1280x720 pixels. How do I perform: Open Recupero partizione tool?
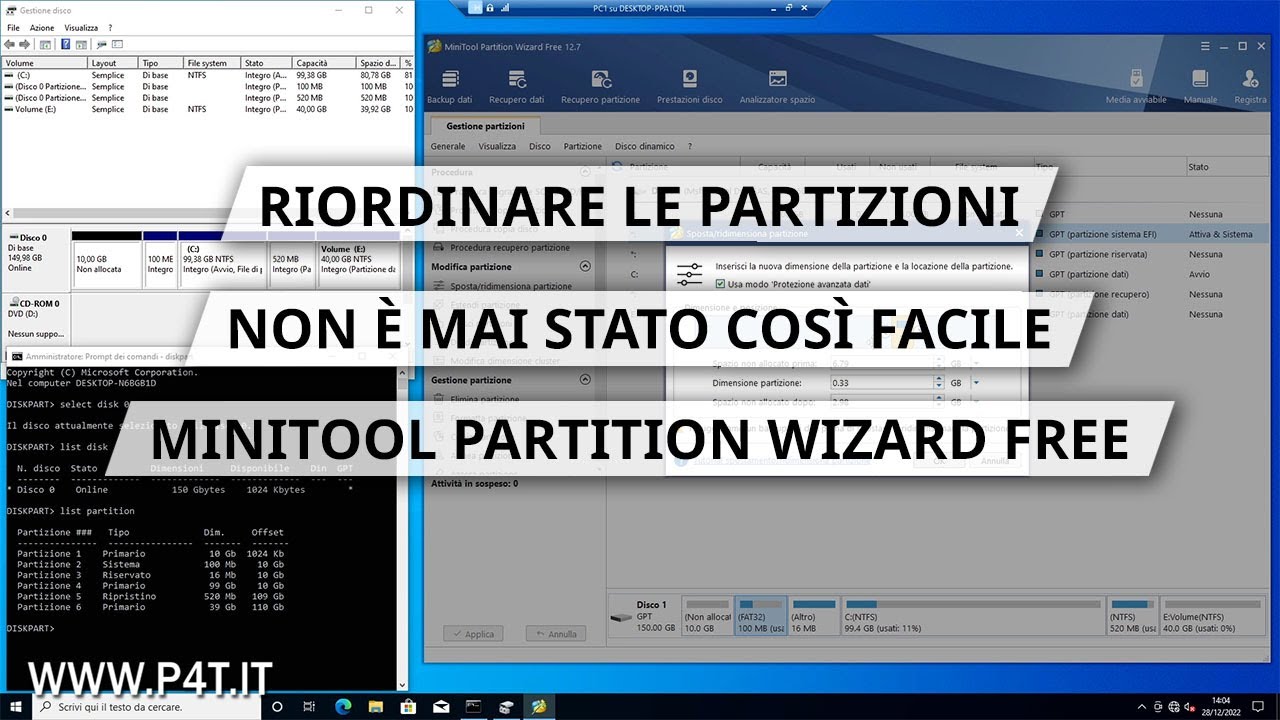(600, 86)
